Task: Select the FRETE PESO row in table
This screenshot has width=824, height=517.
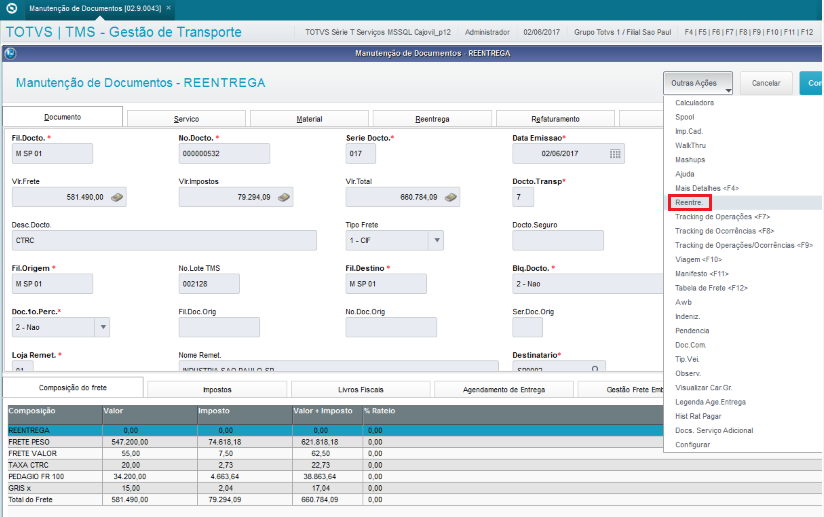Action: pos(335,442)
